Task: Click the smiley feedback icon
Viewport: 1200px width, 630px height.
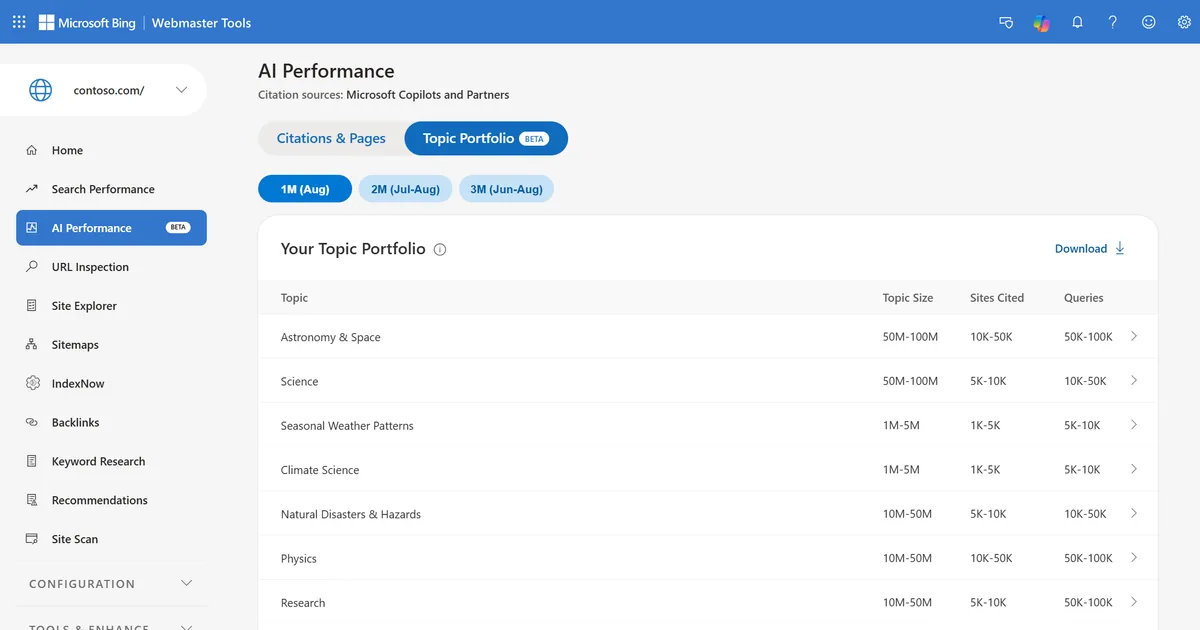Action: click(1149, 22)
